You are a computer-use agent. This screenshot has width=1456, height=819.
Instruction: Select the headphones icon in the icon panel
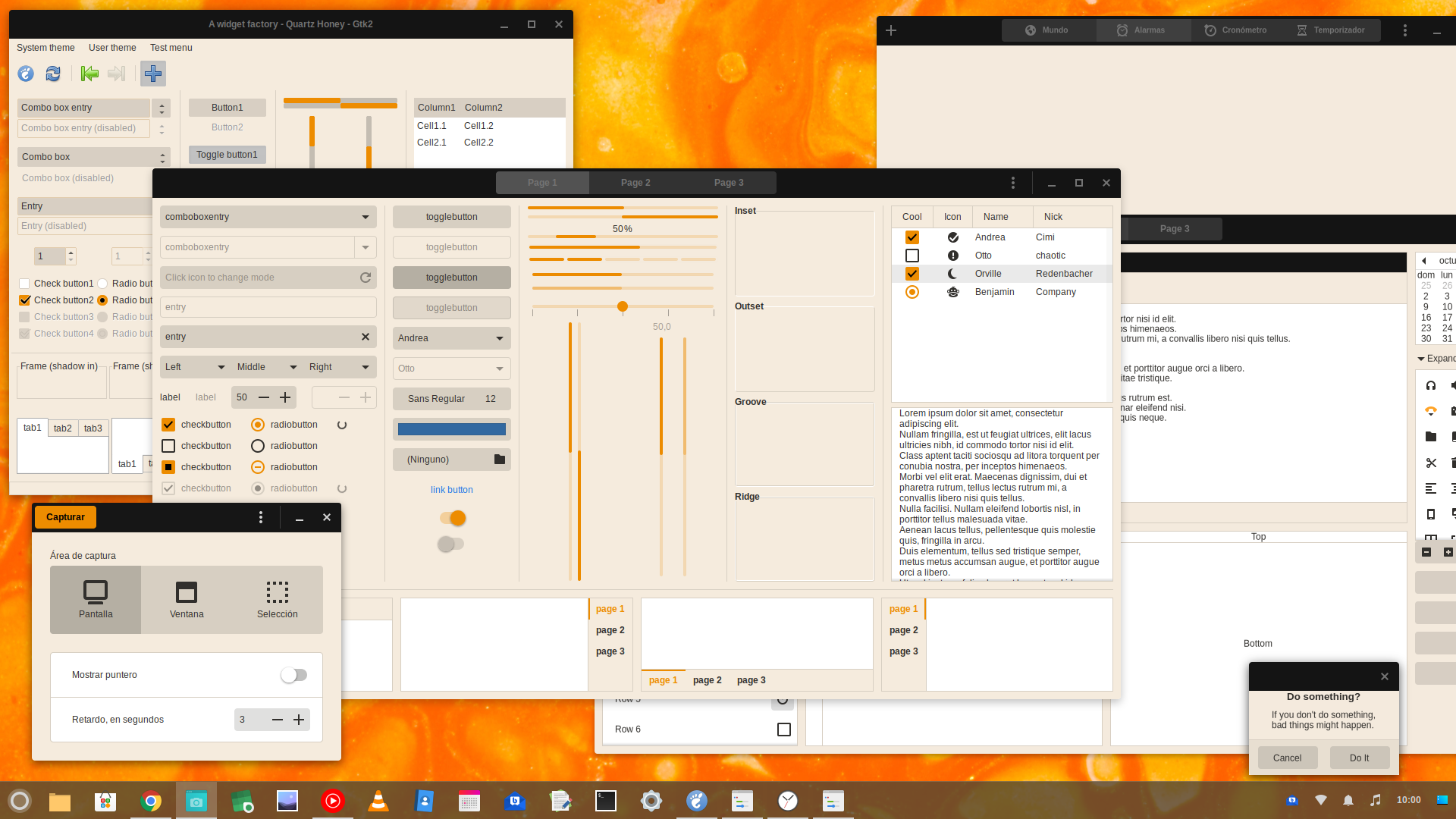1431,385
